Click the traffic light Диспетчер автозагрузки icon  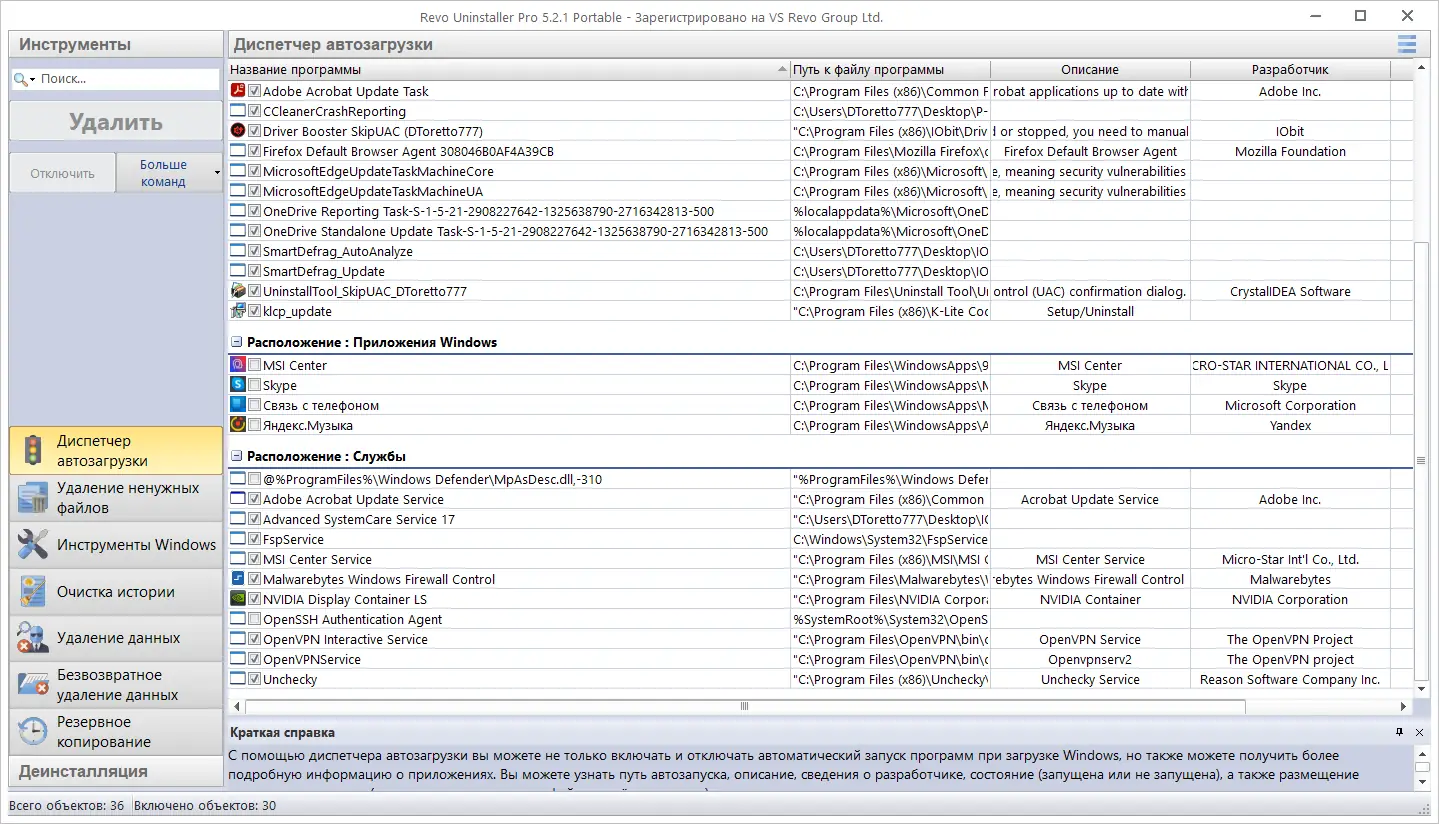click(32, 451)
